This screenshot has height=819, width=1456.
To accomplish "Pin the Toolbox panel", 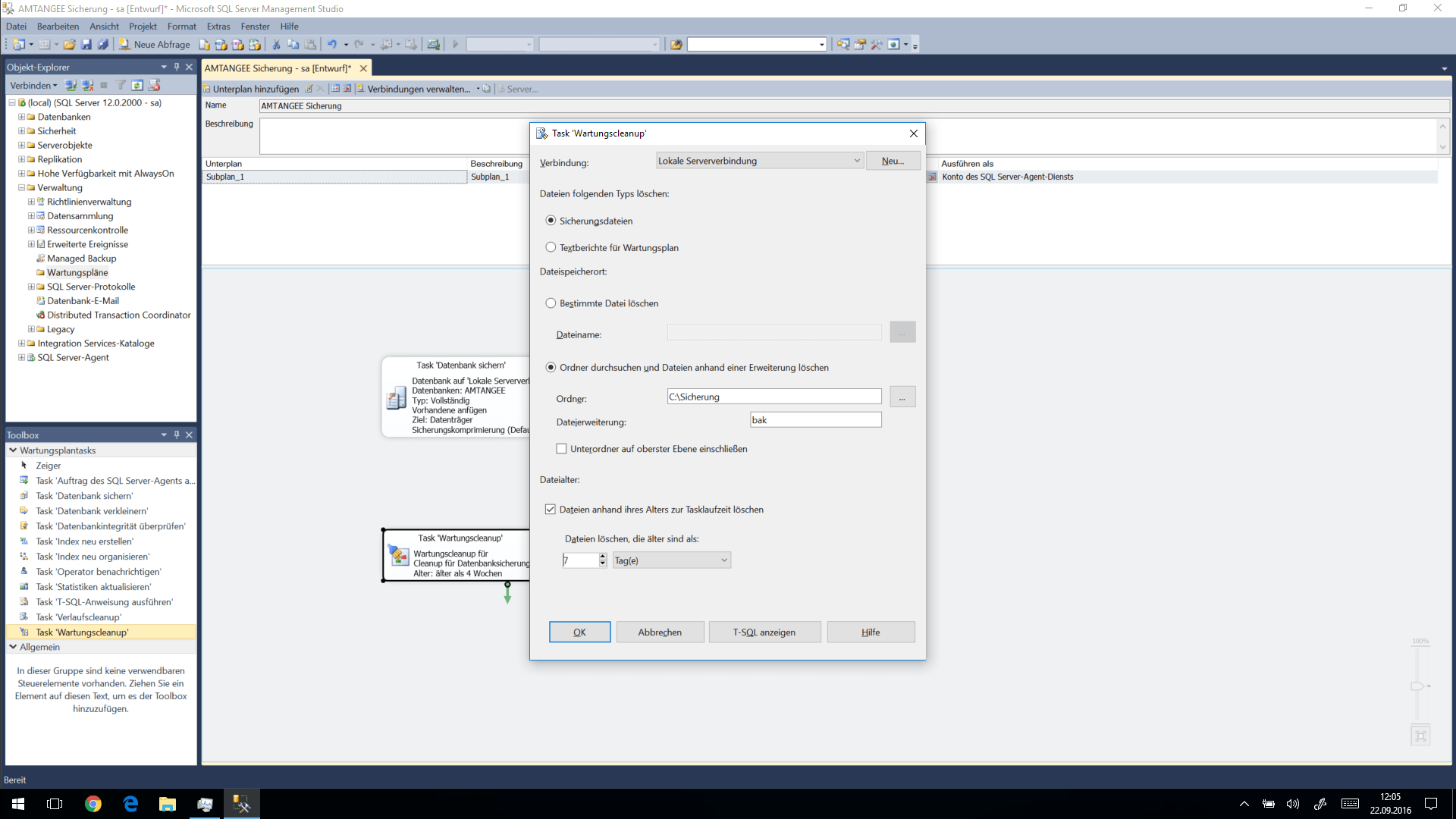I will tap(177, 435).
